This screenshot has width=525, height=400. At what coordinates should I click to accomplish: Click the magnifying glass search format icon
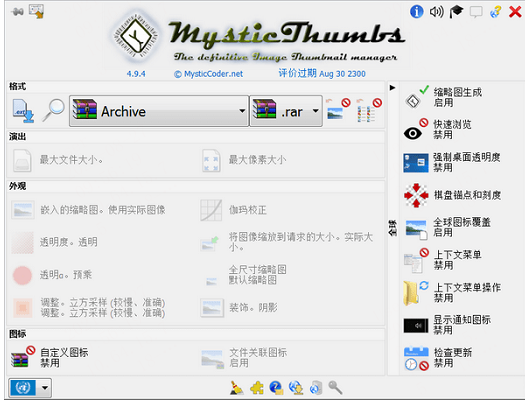53,110
